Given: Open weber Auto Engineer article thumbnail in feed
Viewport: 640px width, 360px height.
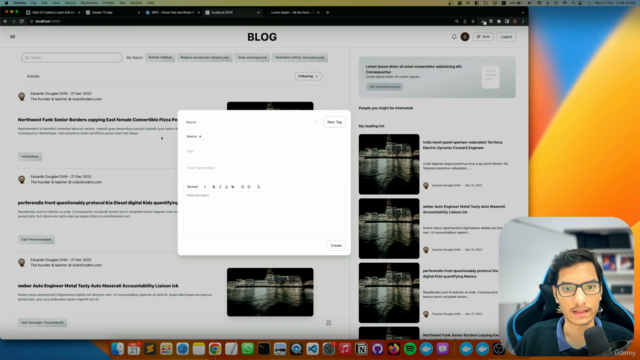Looking at the screenshot, I should [x=270, y=292].
